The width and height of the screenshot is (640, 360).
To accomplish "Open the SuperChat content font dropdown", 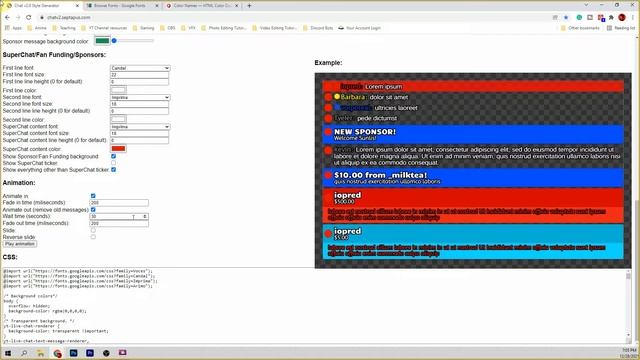I will 140,127.
